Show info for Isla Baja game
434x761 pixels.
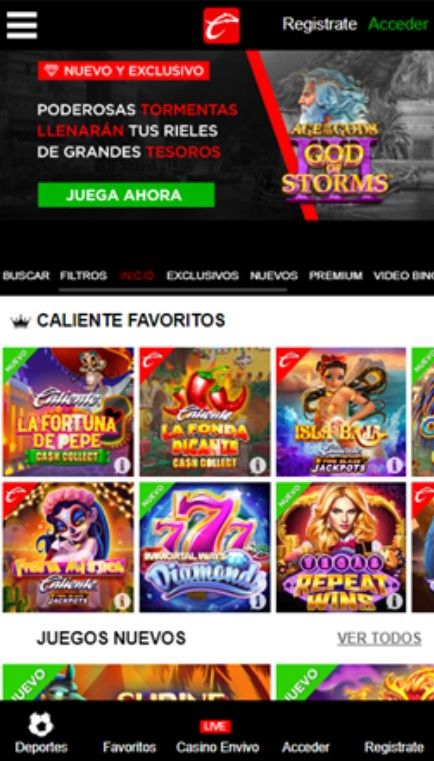394,465
